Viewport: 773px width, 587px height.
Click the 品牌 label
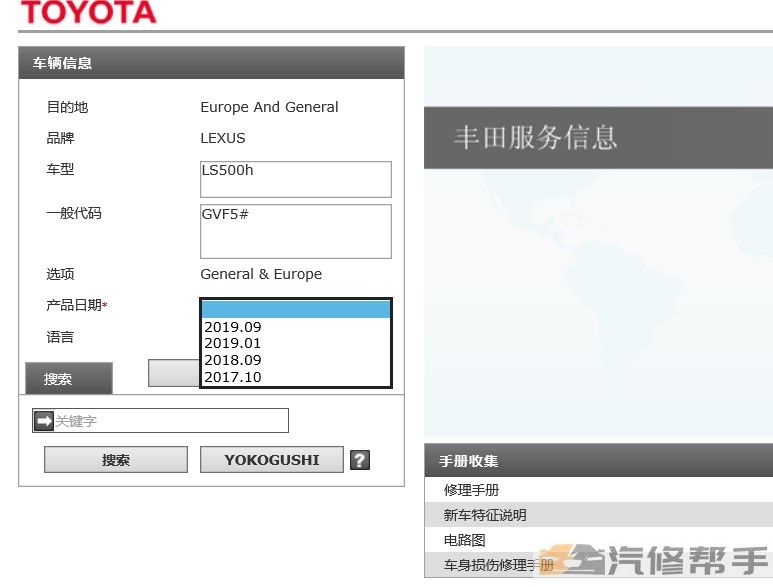(x=60, y=138)
